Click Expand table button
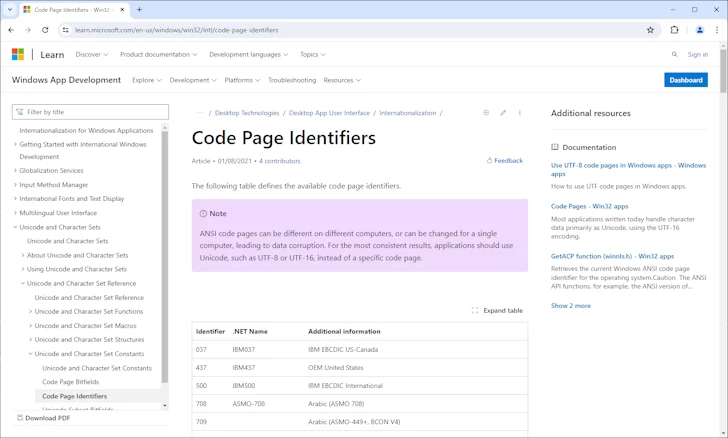Image resolution: width=728 pixels, height=438 pixels. click(497, 310)
